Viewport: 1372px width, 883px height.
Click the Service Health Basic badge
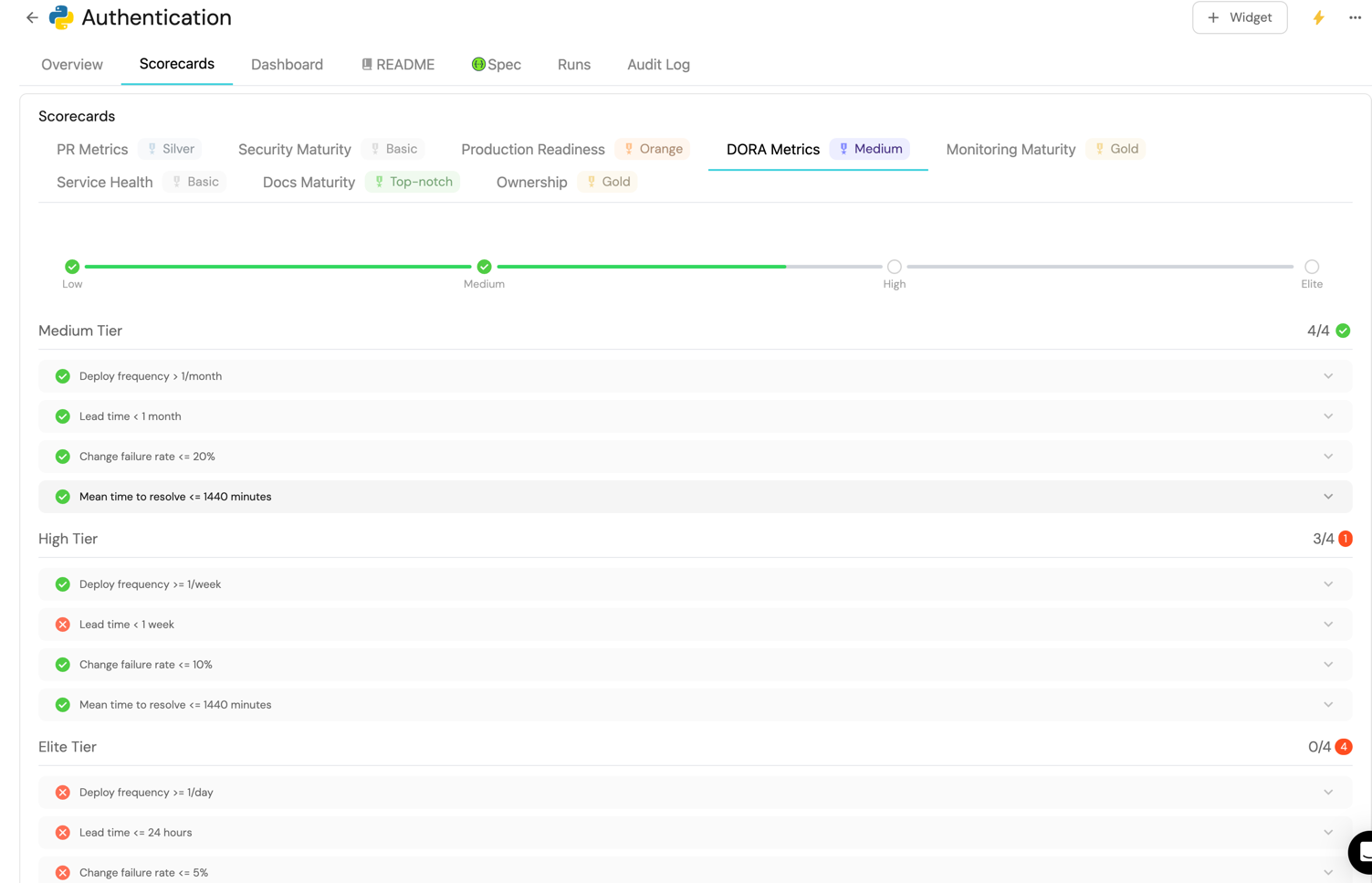tap(195, 182)
